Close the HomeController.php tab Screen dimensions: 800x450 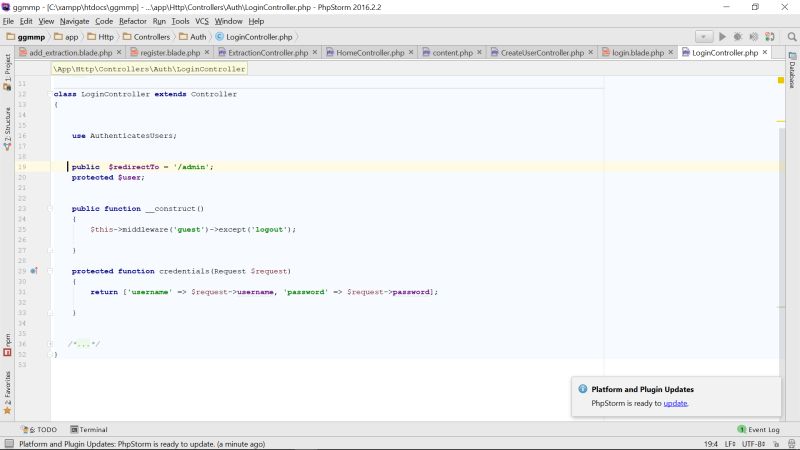pos(411,52)
